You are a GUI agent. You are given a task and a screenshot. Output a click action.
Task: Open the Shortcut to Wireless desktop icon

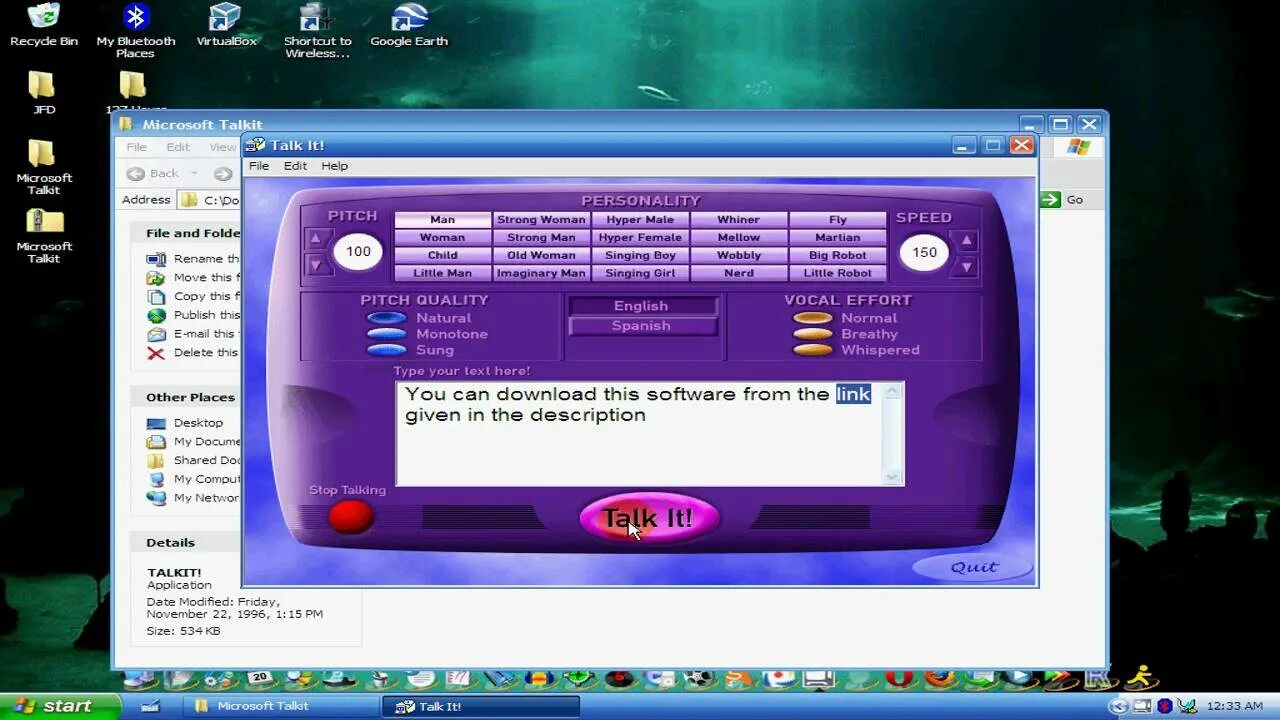318,30
